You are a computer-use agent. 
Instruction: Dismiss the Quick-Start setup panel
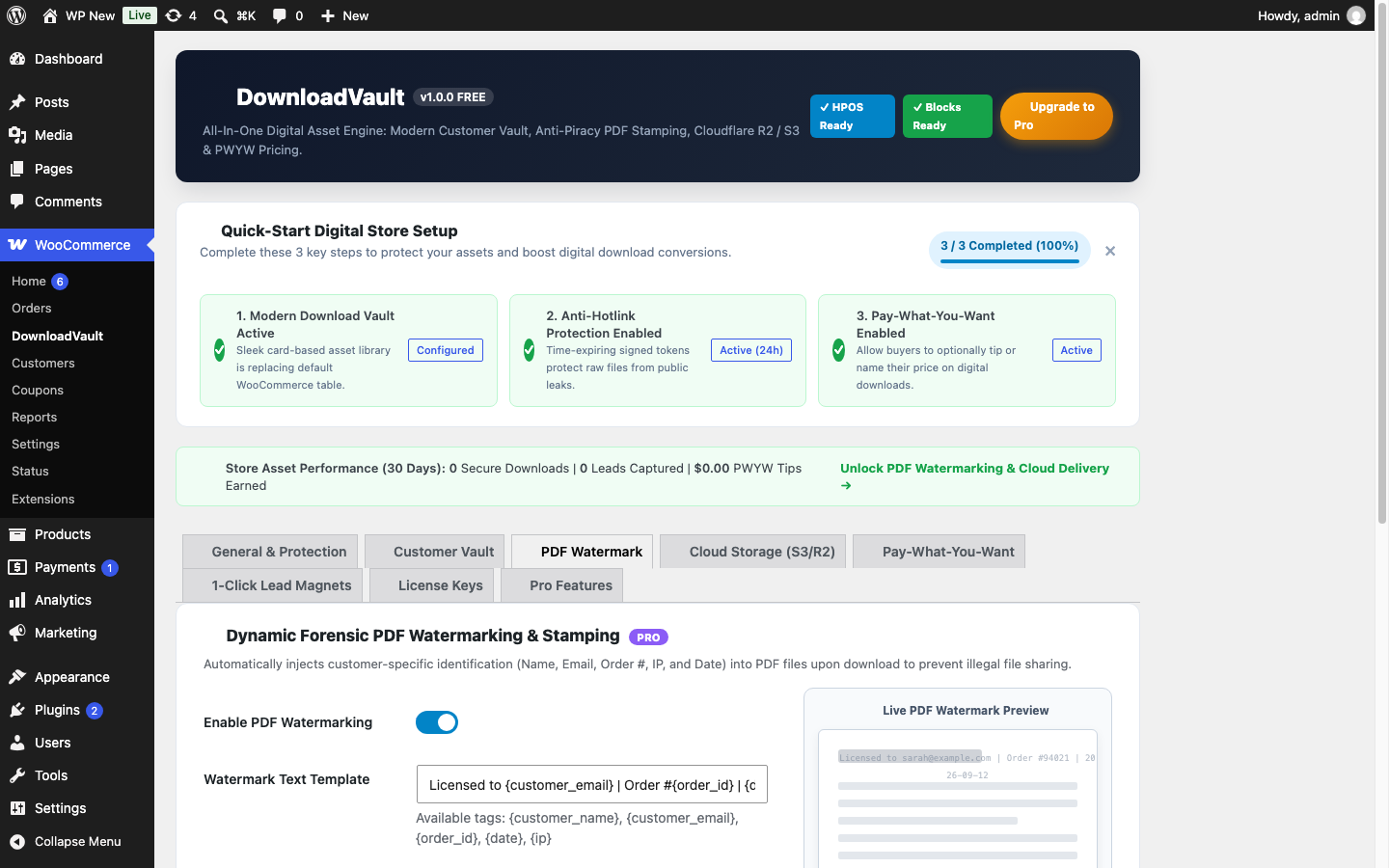[1110, 251]
